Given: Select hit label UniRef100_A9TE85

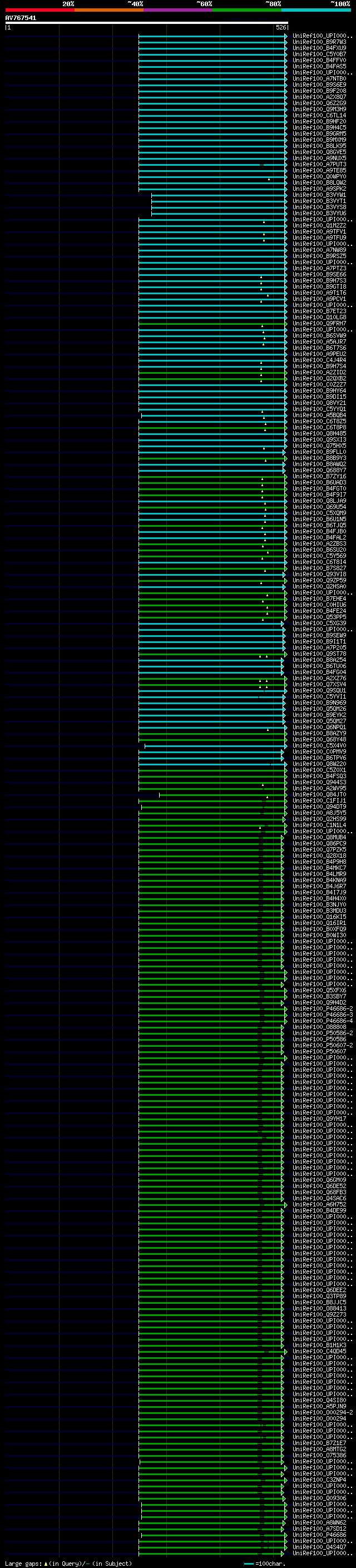Looking at the screenshot, I should click(x=319, y=170).
